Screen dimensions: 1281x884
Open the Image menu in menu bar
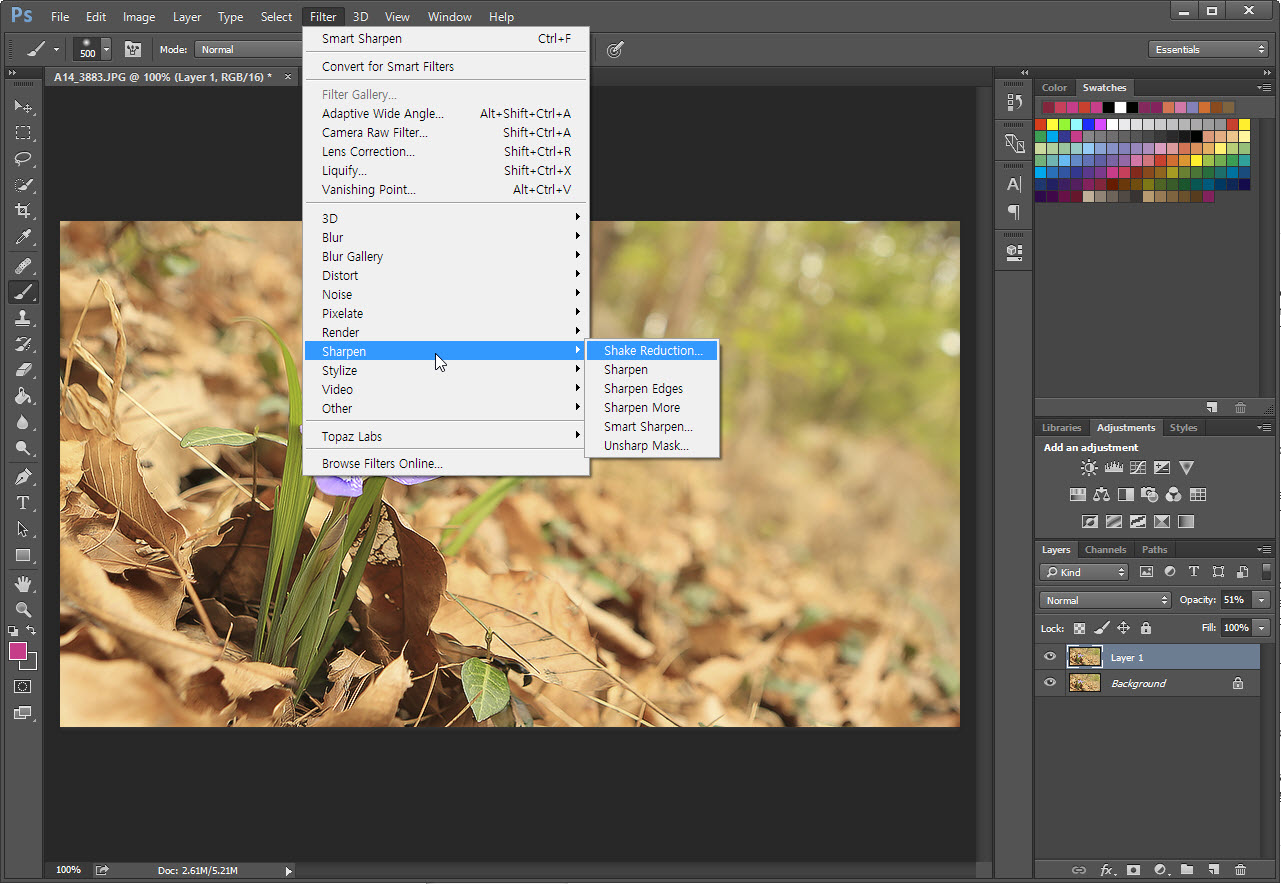click(139, 16)
